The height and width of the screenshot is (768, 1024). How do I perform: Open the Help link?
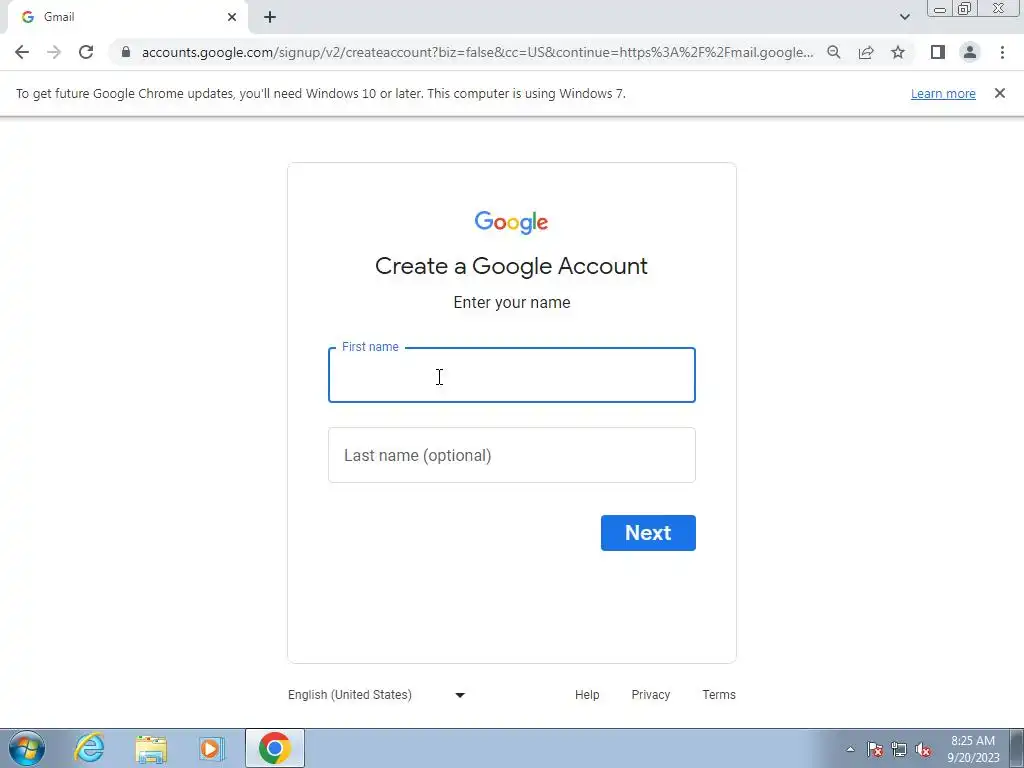pos(587,695)
